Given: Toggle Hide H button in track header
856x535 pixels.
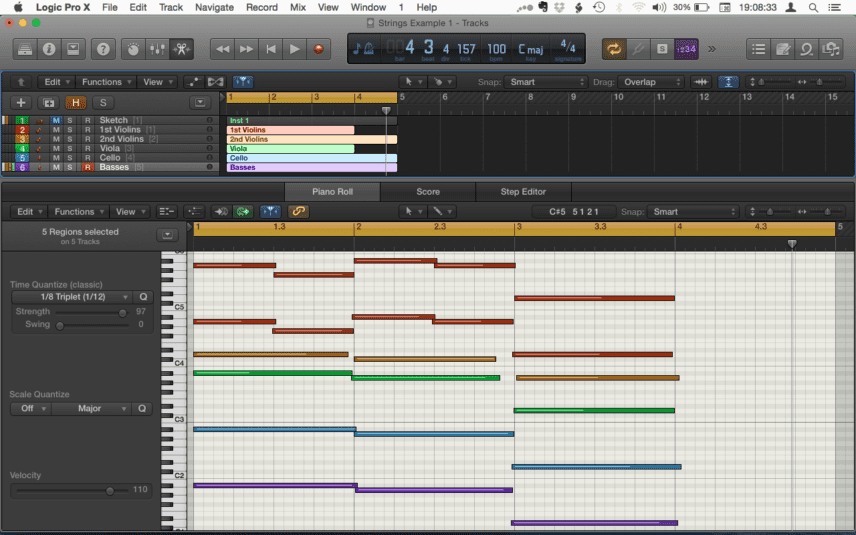Looking at the screenshot, I should pyautogui.click(x=76, y=103).
